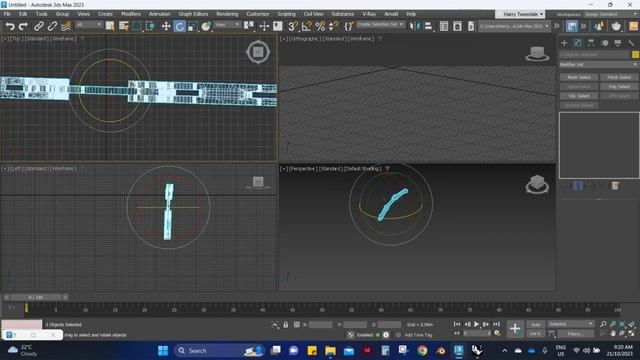Open the Selected key filter dropdown
Viewport: 640px width, 360px height.
[x=570, y=324]
